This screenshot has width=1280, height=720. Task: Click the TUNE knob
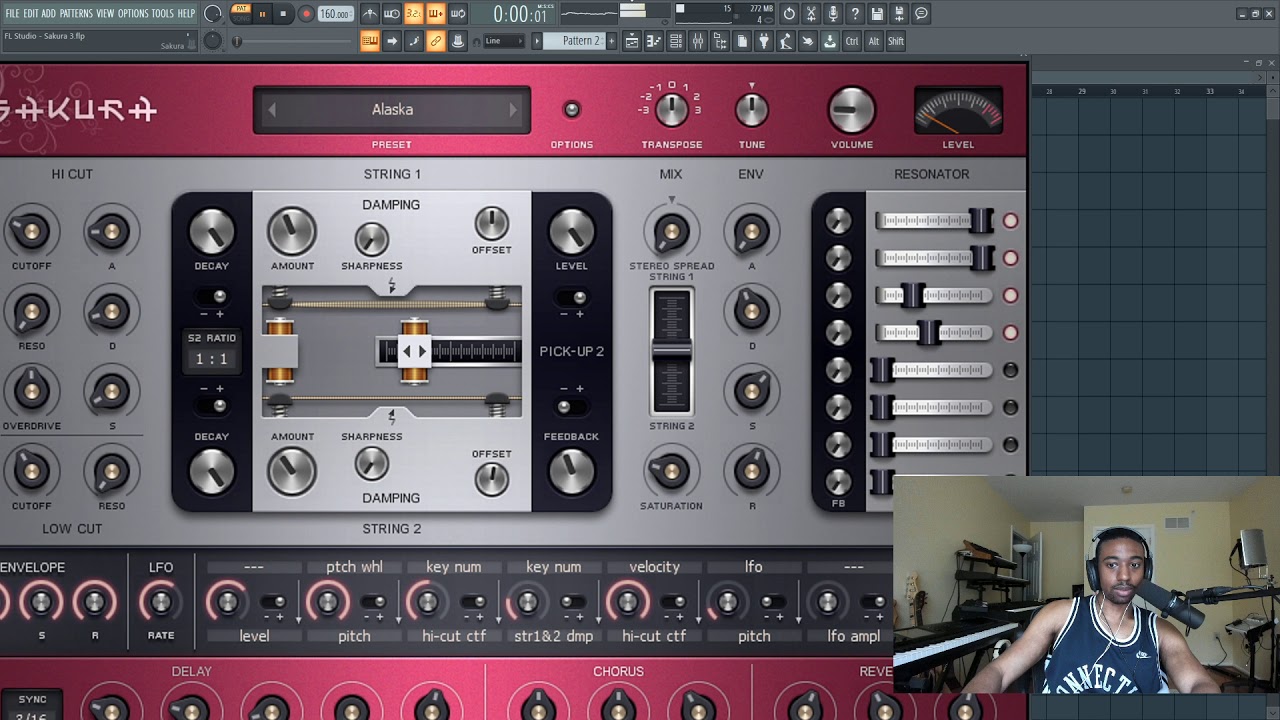pos(752,110)
